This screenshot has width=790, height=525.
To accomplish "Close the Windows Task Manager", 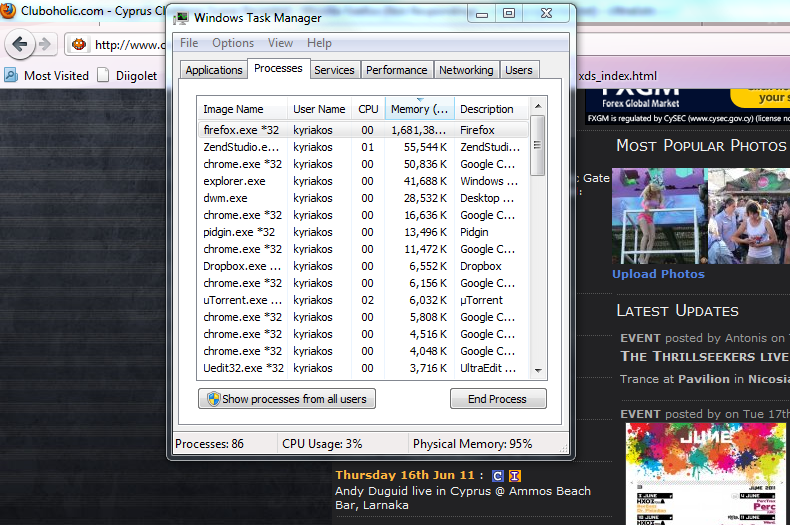I will click(547, 14).
